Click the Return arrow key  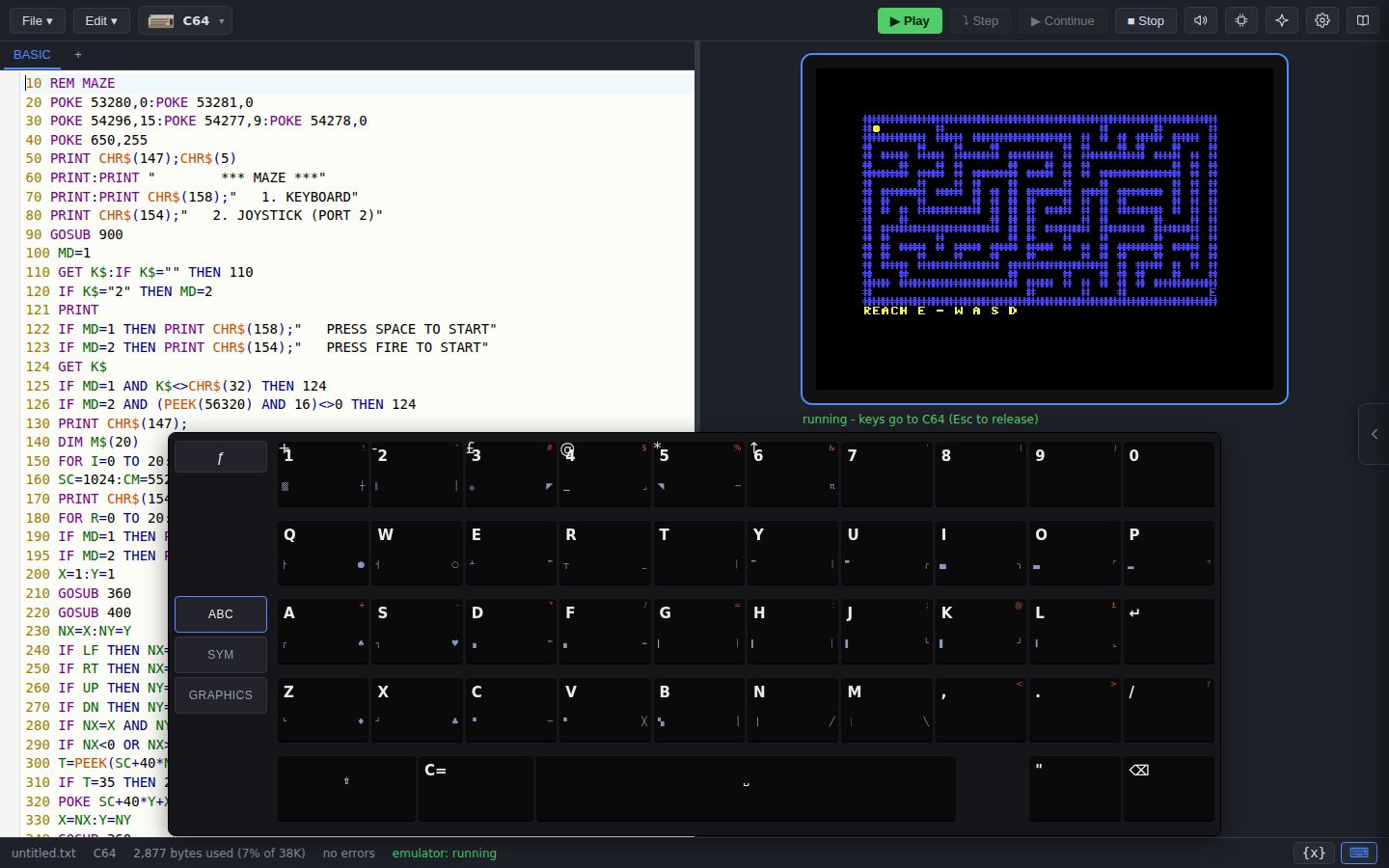pos(1168,631)
